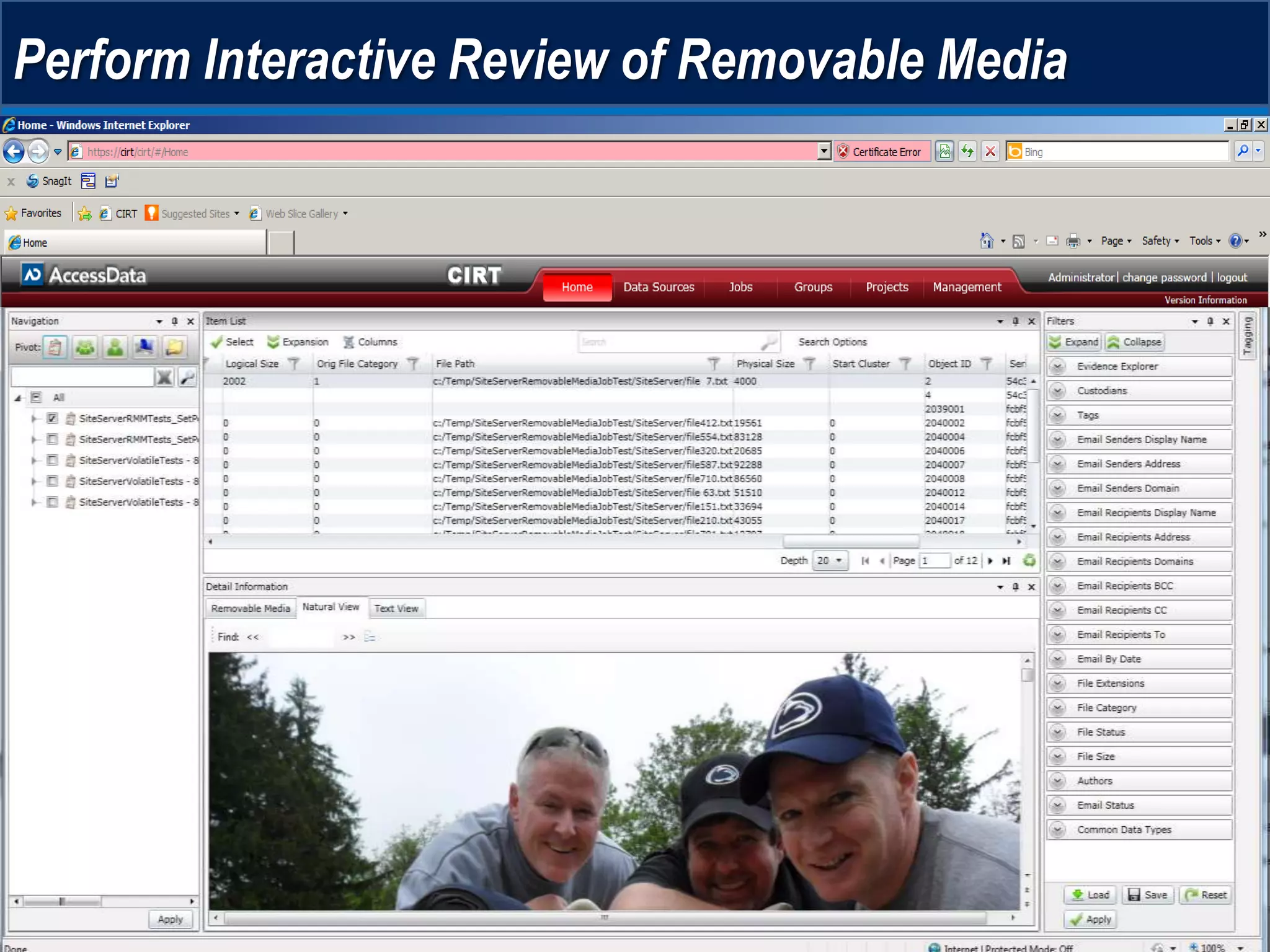The width and height of the screenshot is (1270, 952).
Task: Click the Navigation horizontal scrollbar thumb
Action: click(x=62, y=902)
